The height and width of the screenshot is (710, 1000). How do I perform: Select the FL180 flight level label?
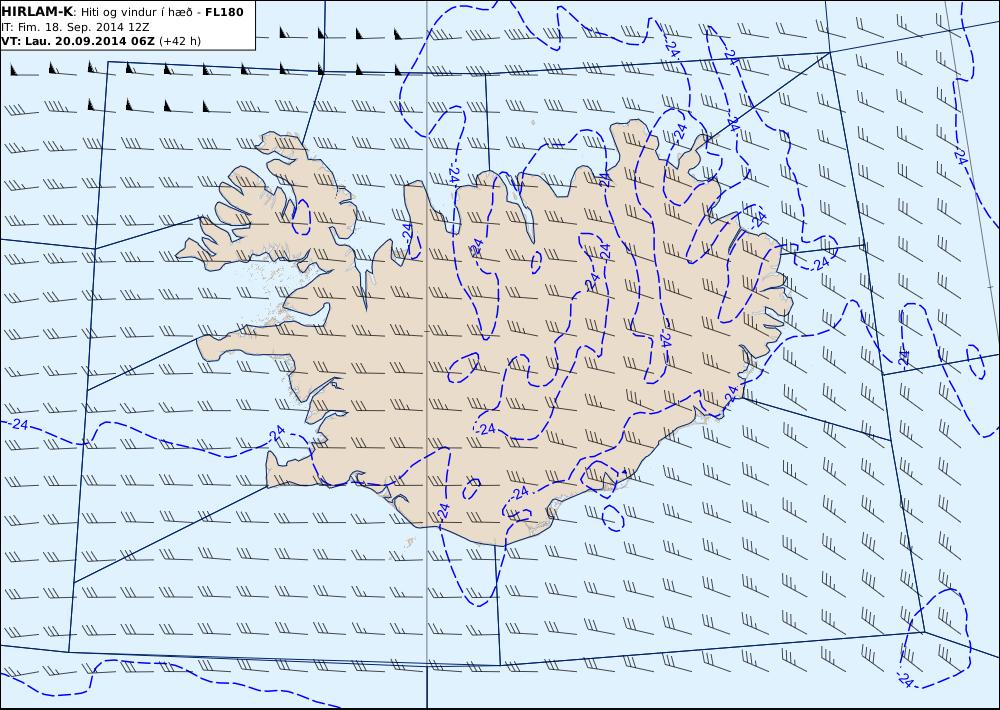tap(224, 12)
